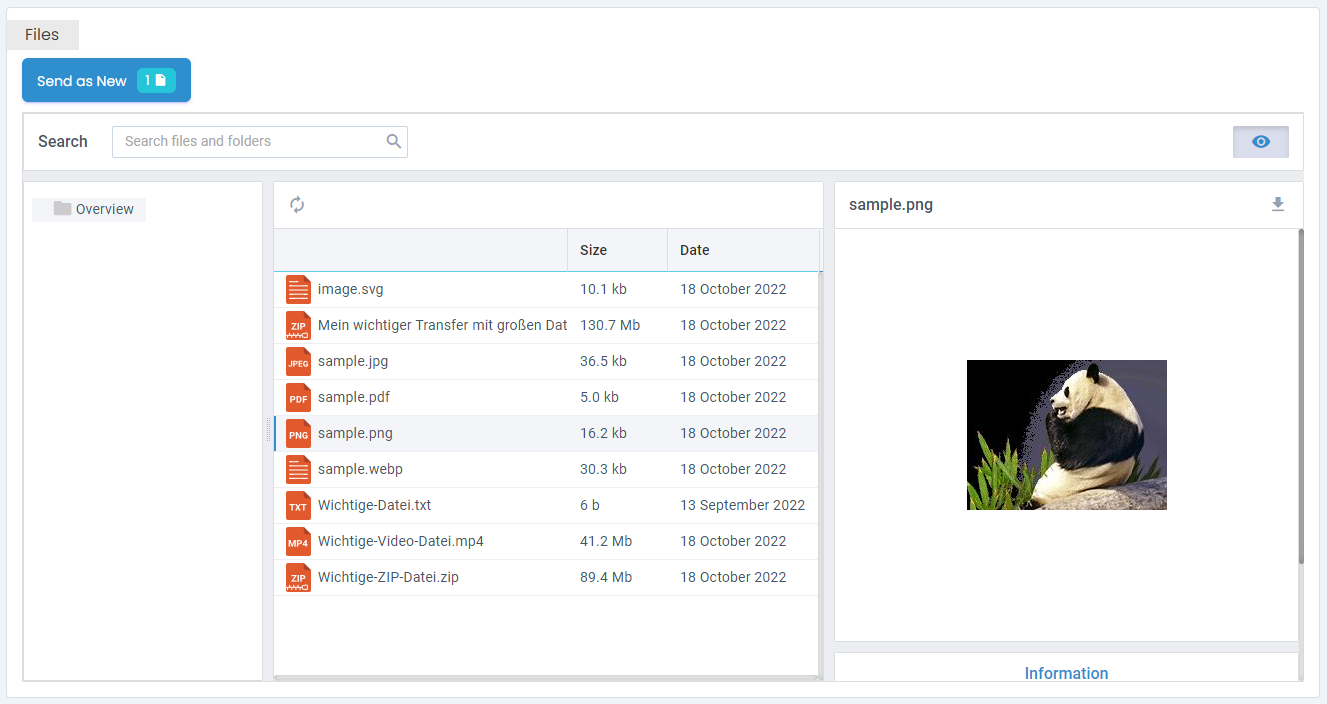Click the search magnifier icon
This screenshot has width=1327, height=704.
coord(393,141)
